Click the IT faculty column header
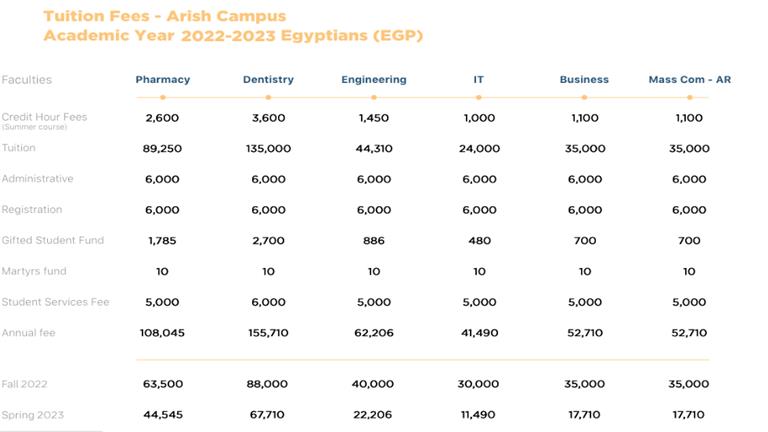Viewport: 768px width, 432px height. [479, 80]
